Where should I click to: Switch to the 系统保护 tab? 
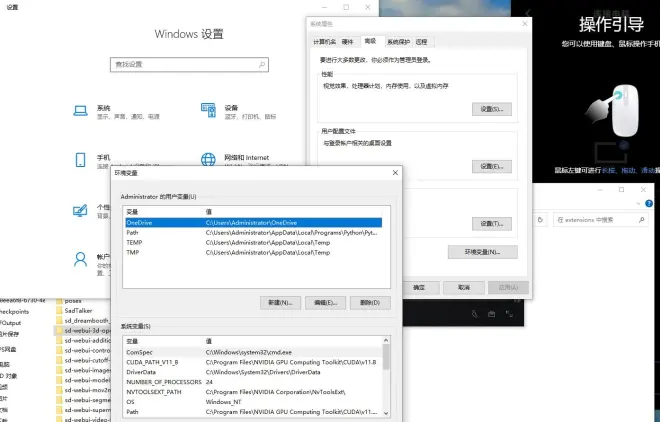tap(398, 42)
